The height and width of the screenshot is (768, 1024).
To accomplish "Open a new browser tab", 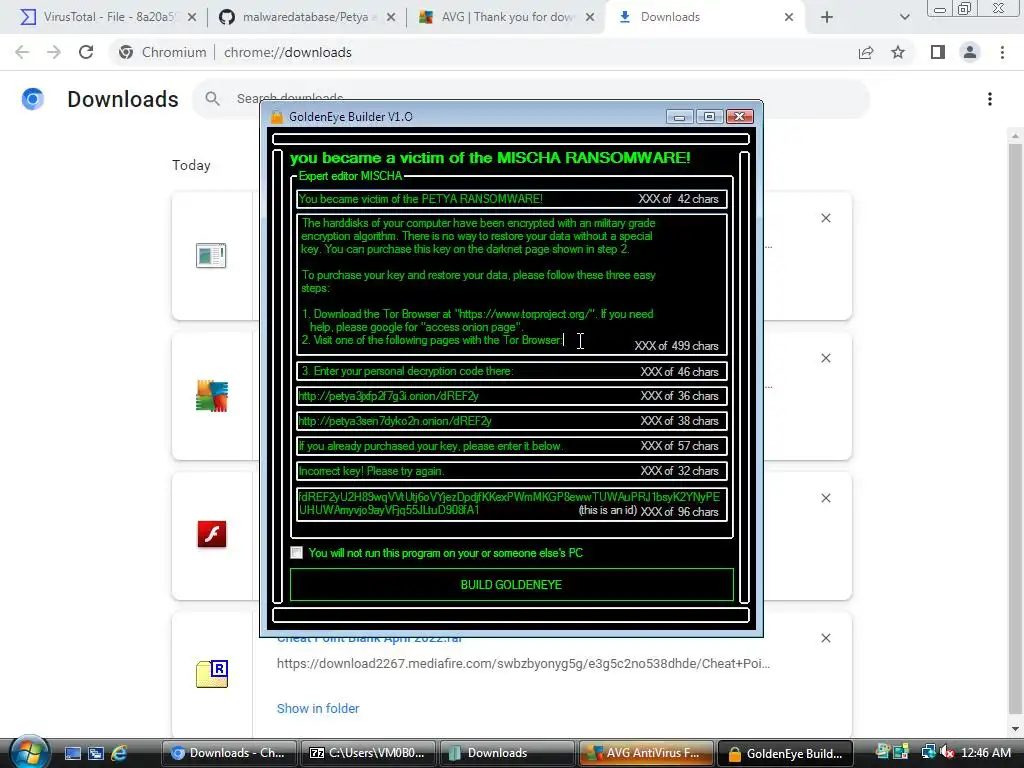I will click(827, 18).
